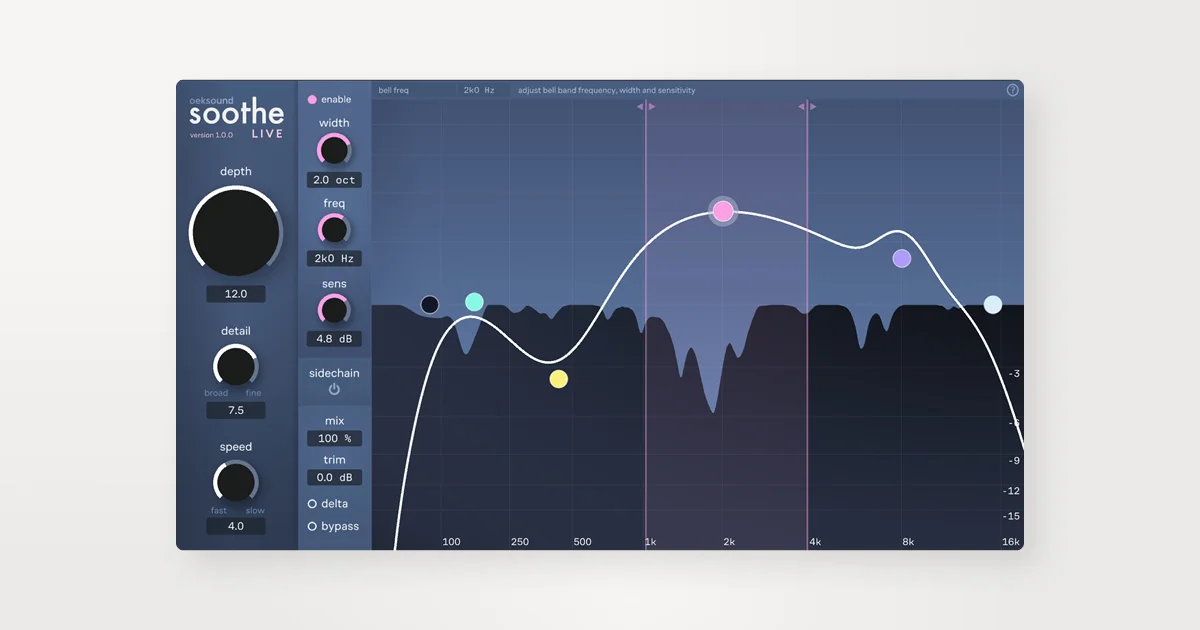Screen dimensions: 1200x630
Task: Click the 2.0 oct width value box
Action: click(x=334, y=180)
